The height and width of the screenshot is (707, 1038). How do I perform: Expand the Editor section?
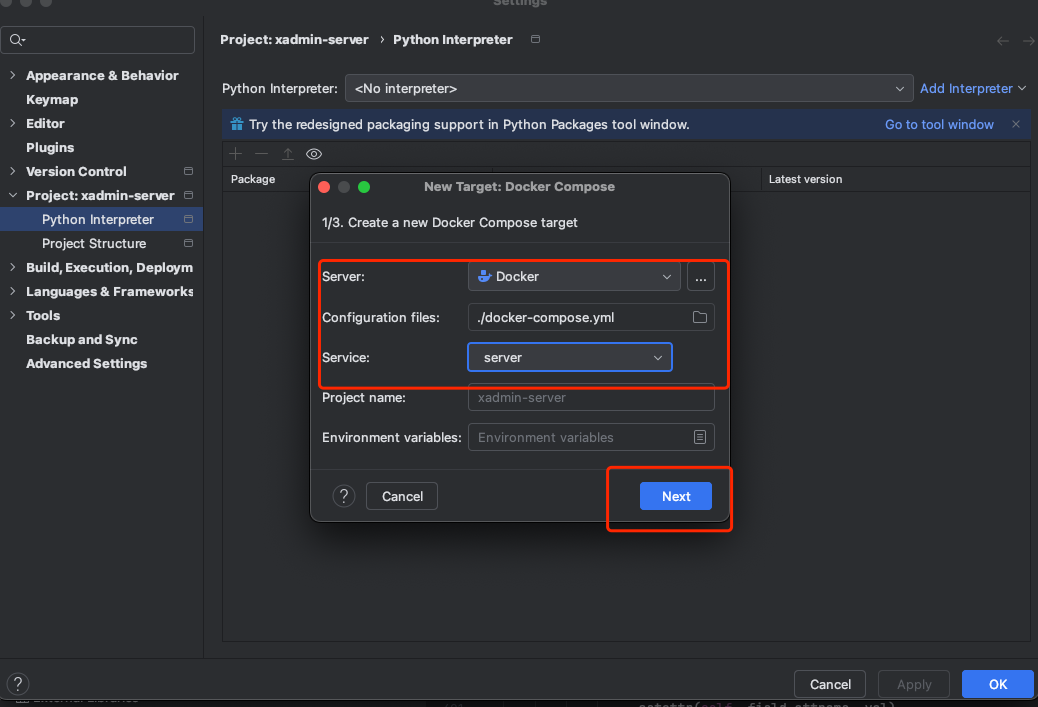tap(13, 123)
